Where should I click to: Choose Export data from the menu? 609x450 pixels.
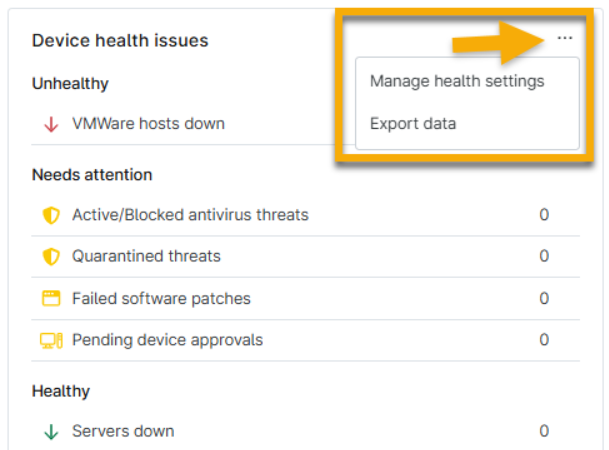413,124
